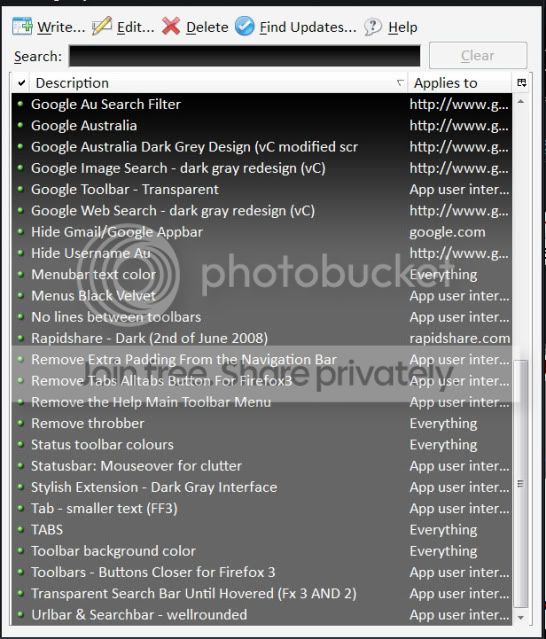Select Rapidshare - Dark style entry
546x639 pixels.
[x=262, y=338]
